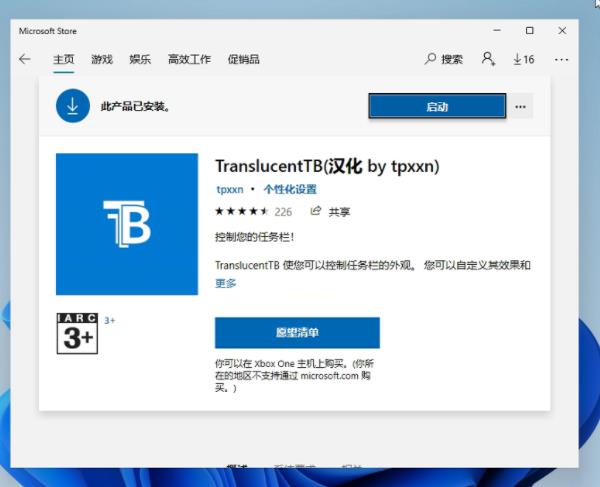This screenshot has height=487, width=600.
Task: Click the TranslucentTB app logo image
Action: (127, 224)
